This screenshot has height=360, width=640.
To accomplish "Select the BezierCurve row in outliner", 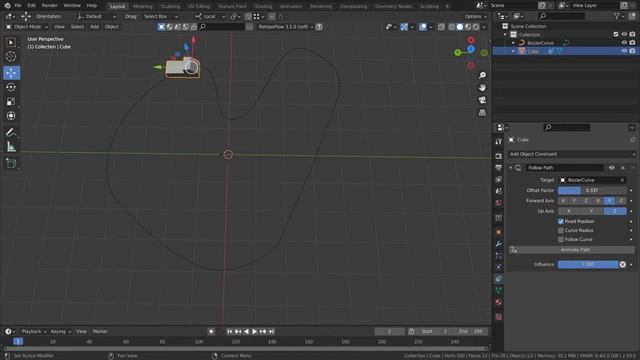I will [565, 43].
